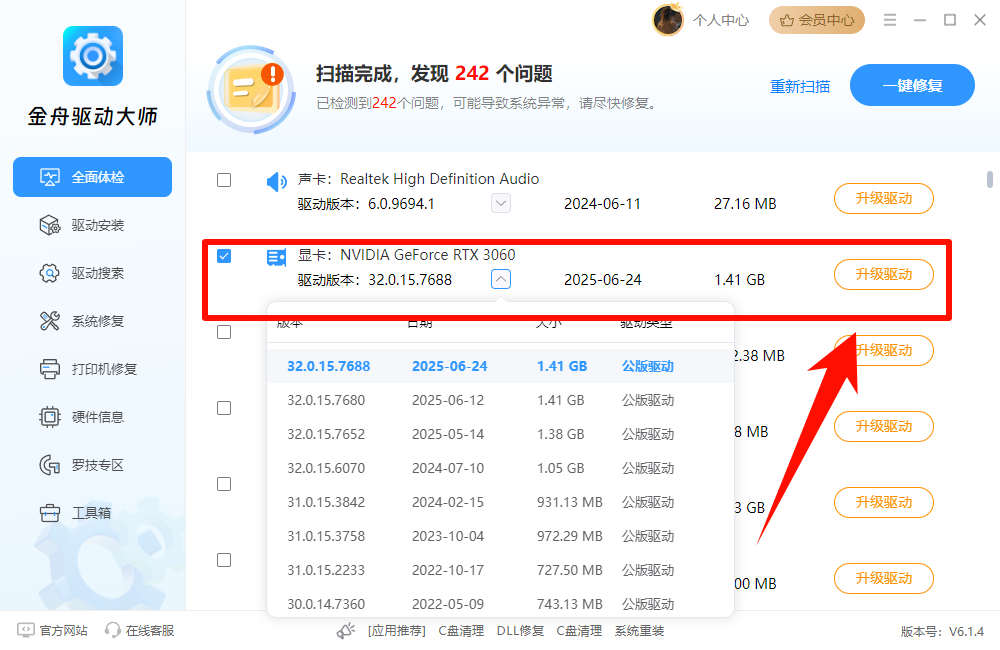Click 升级驱动 in the 8 MB row
The width and height of the screenshot is (1000, 650).
tap(884, 426)
